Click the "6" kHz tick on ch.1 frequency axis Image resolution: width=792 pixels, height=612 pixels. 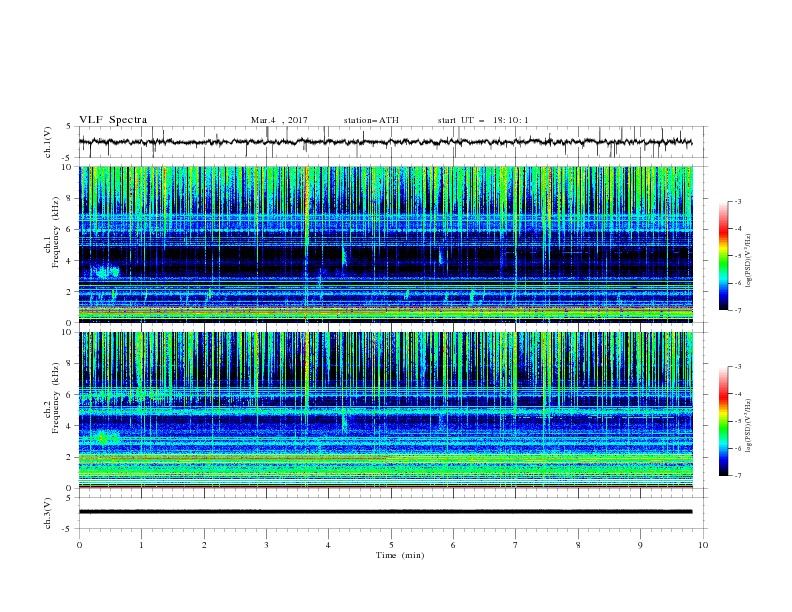[69, 229]
